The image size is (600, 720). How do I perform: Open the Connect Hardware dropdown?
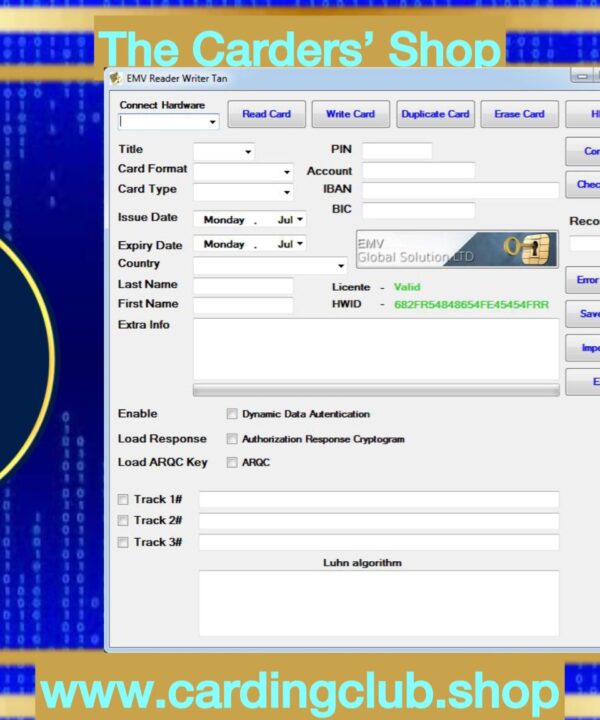click(213, 122)
